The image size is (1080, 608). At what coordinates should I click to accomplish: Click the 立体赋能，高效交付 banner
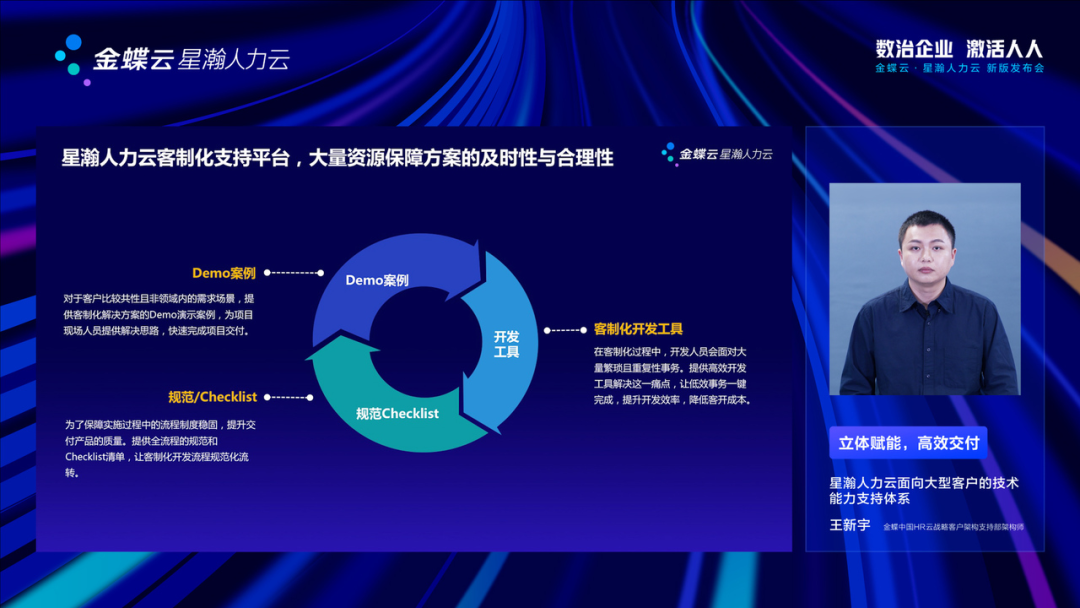point(908,443)
